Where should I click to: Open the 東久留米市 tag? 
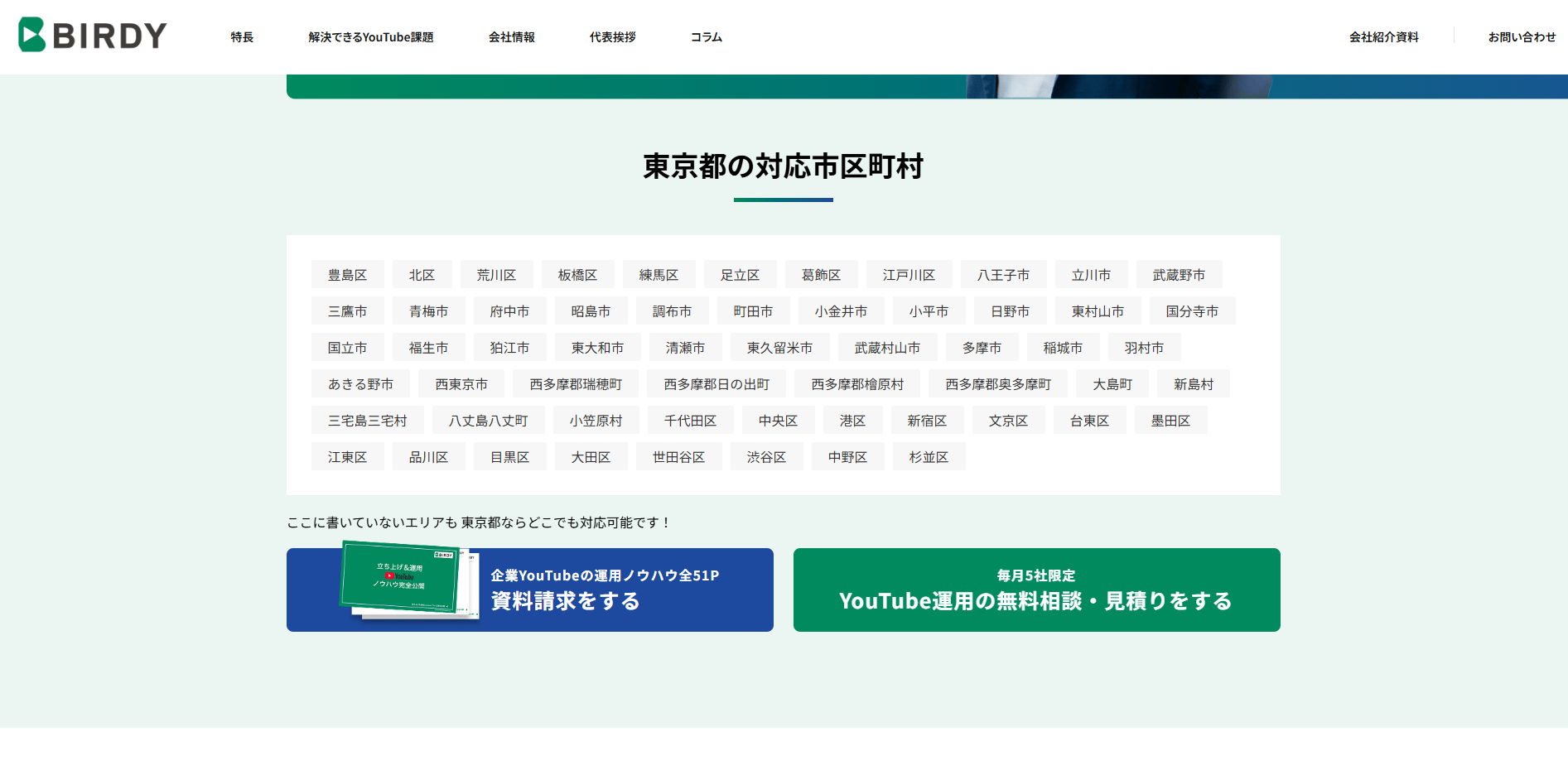pyautogui.click(x=779, y=348)
